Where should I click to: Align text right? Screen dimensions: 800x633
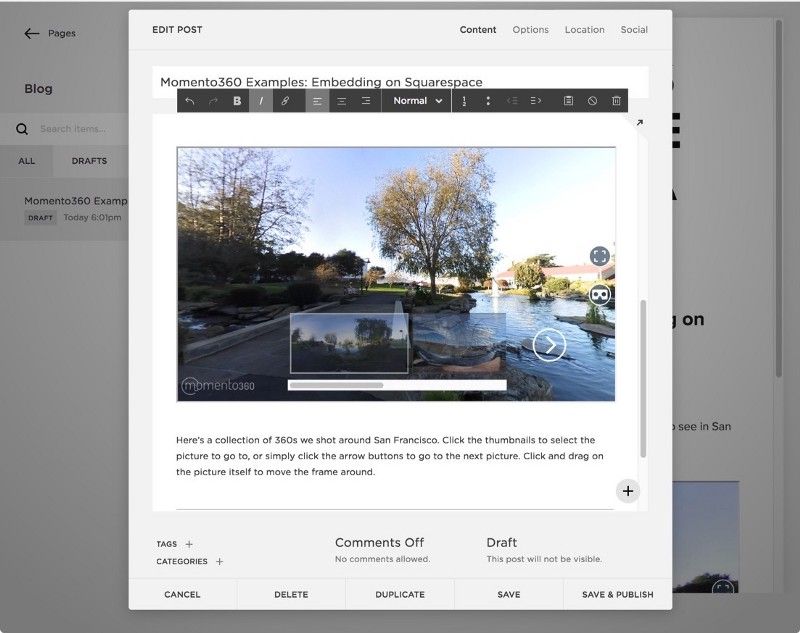[x=366, y=101]
